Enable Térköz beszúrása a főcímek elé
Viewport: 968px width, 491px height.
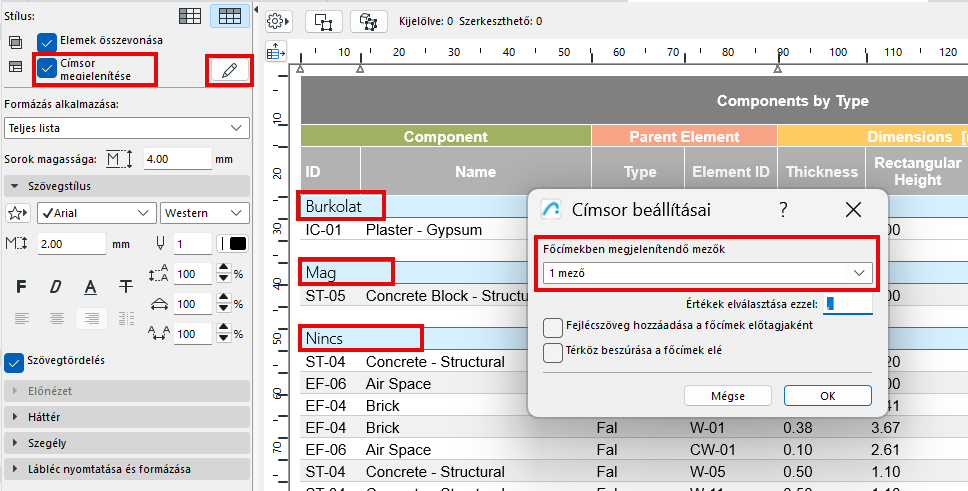coord(553,352)
